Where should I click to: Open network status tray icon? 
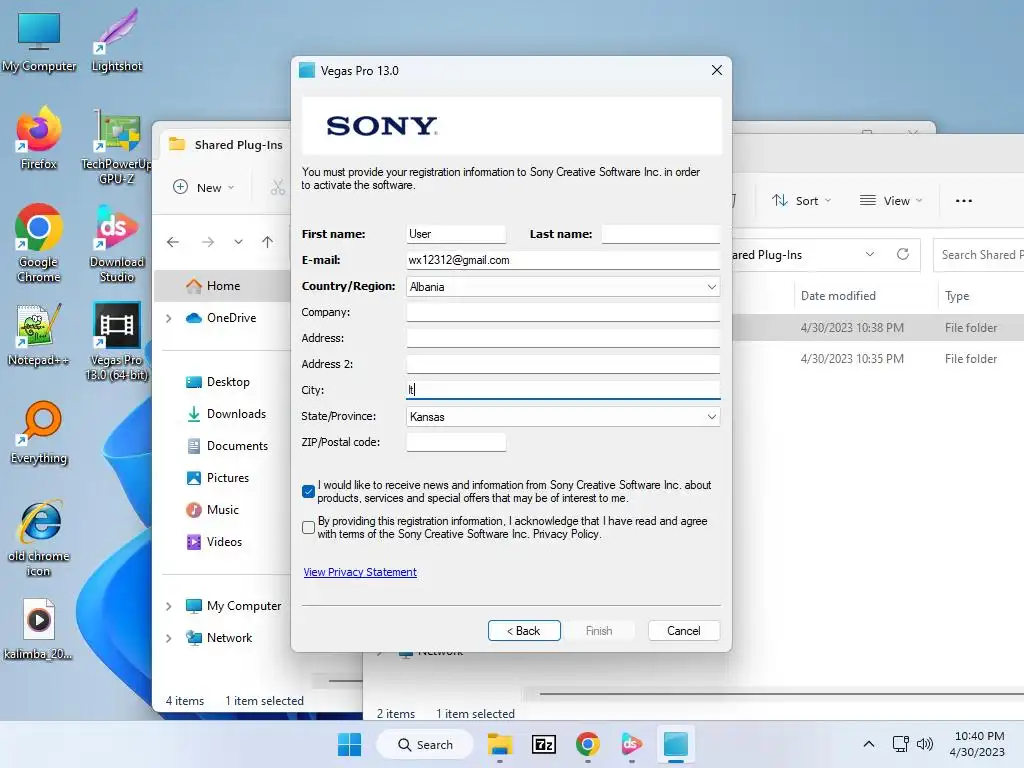pos(901,744)
